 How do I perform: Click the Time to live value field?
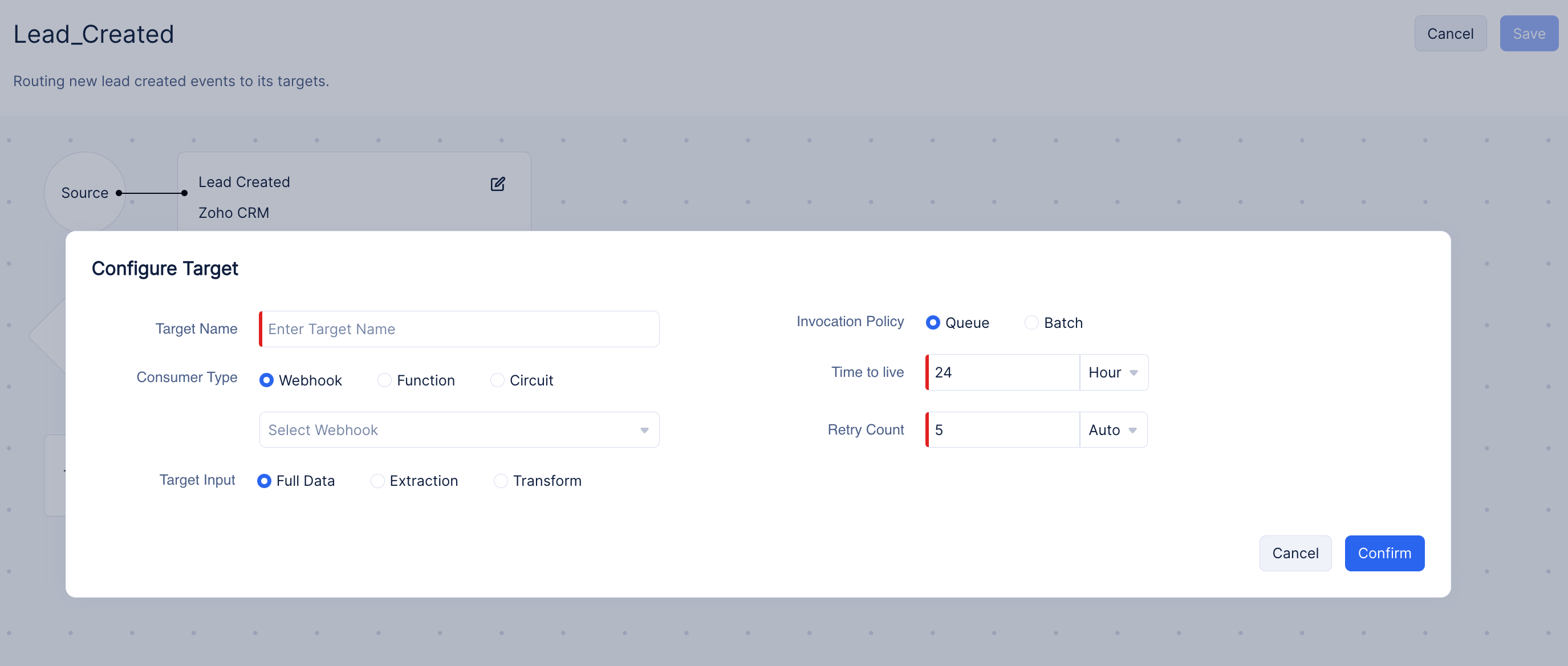pyautogui.click(x=1003, y=372)
